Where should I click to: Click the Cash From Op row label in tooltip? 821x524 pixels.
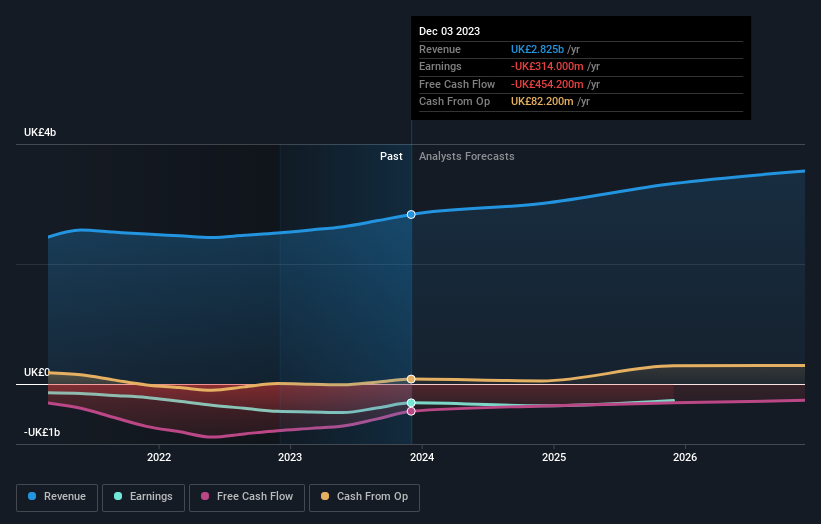click(454, 102)
